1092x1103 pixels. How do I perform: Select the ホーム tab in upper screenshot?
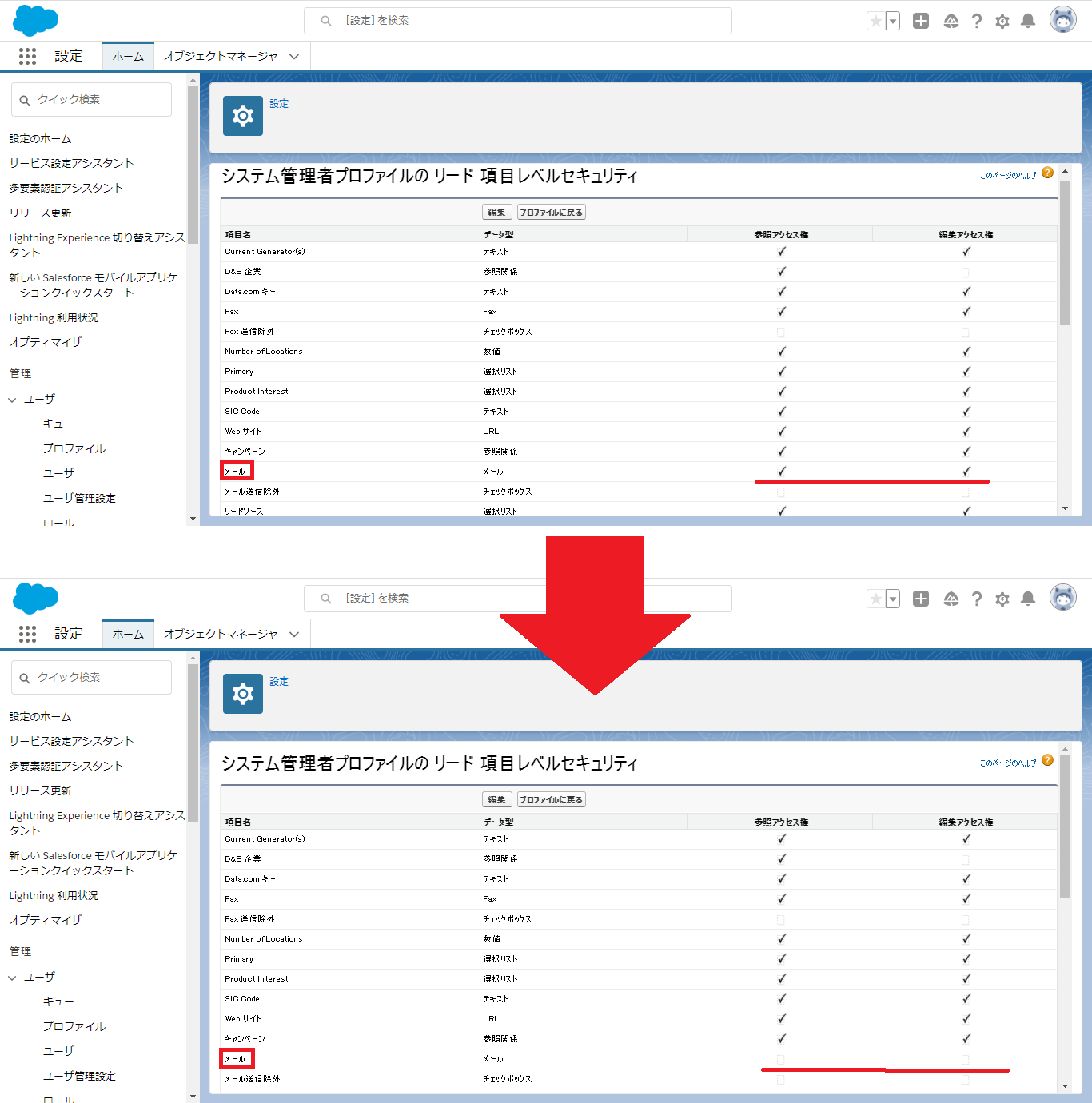point(128,56)
